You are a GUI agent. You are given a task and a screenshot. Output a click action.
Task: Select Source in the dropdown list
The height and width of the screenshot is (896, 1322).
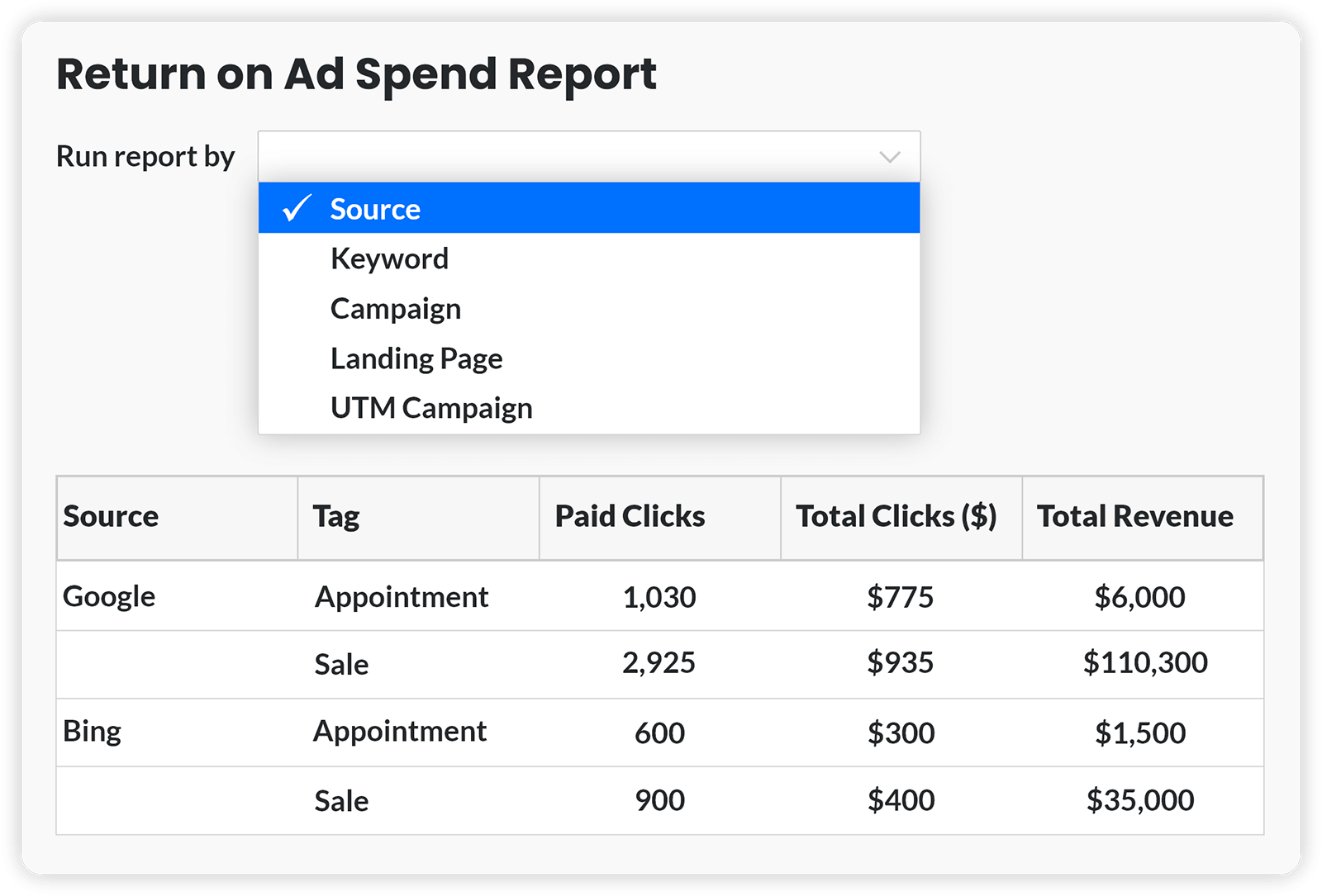pyautogui.click(x=375, y=209)
